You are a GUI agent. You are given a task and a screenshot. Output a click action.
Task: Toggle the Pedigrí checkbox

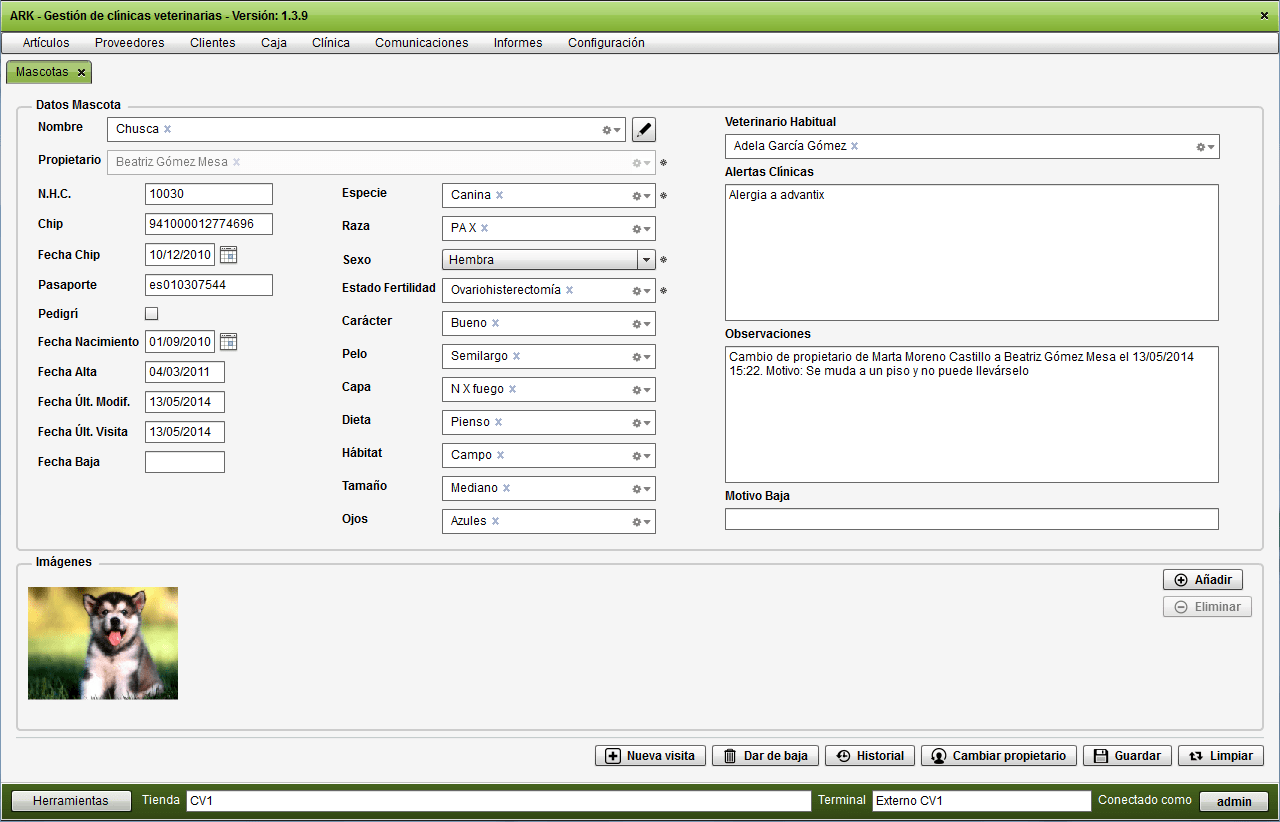(x=152, y=314)
